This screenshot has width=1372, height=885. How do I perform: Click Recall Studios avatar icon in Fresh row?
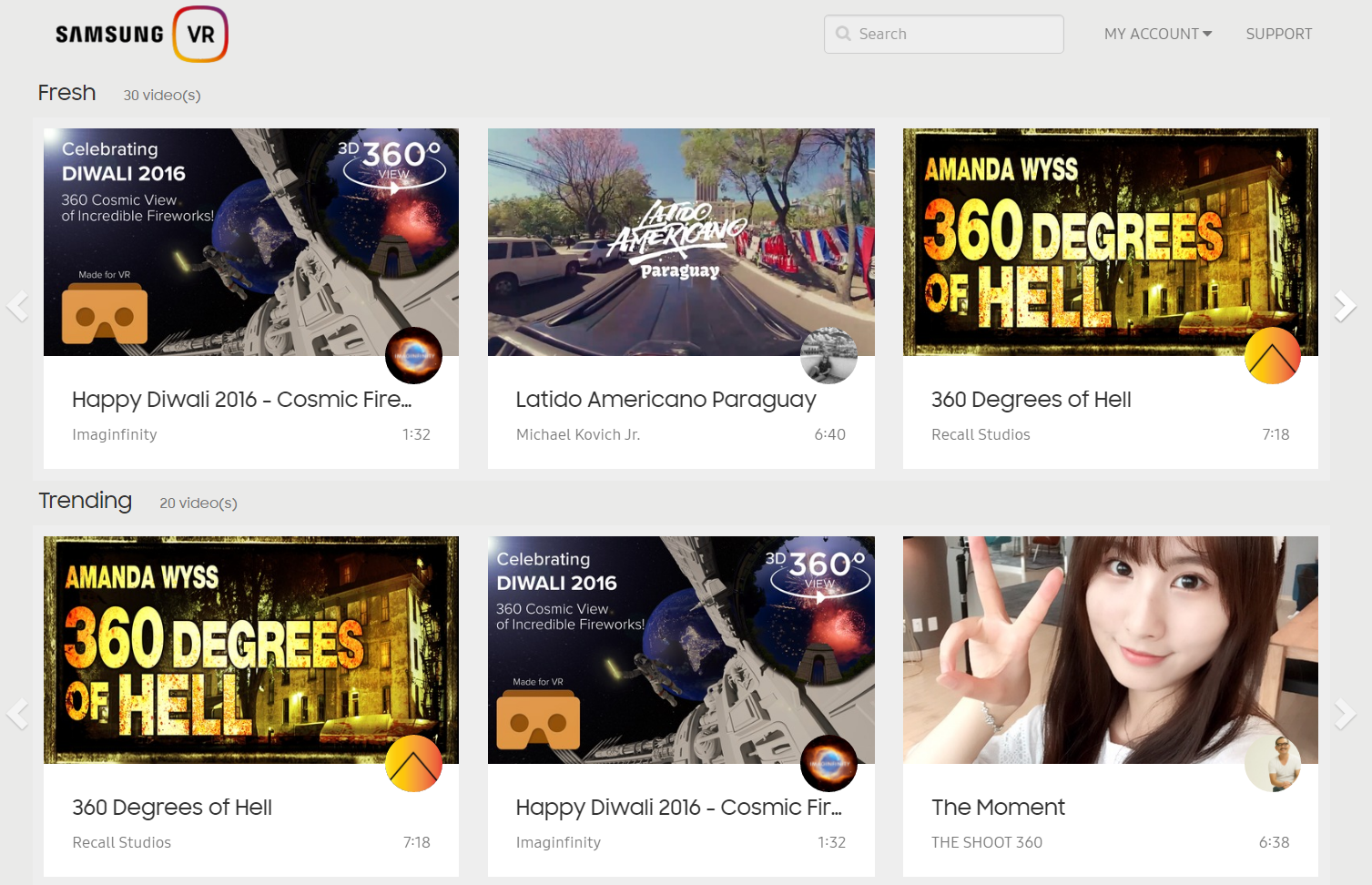click(1273, 355)
